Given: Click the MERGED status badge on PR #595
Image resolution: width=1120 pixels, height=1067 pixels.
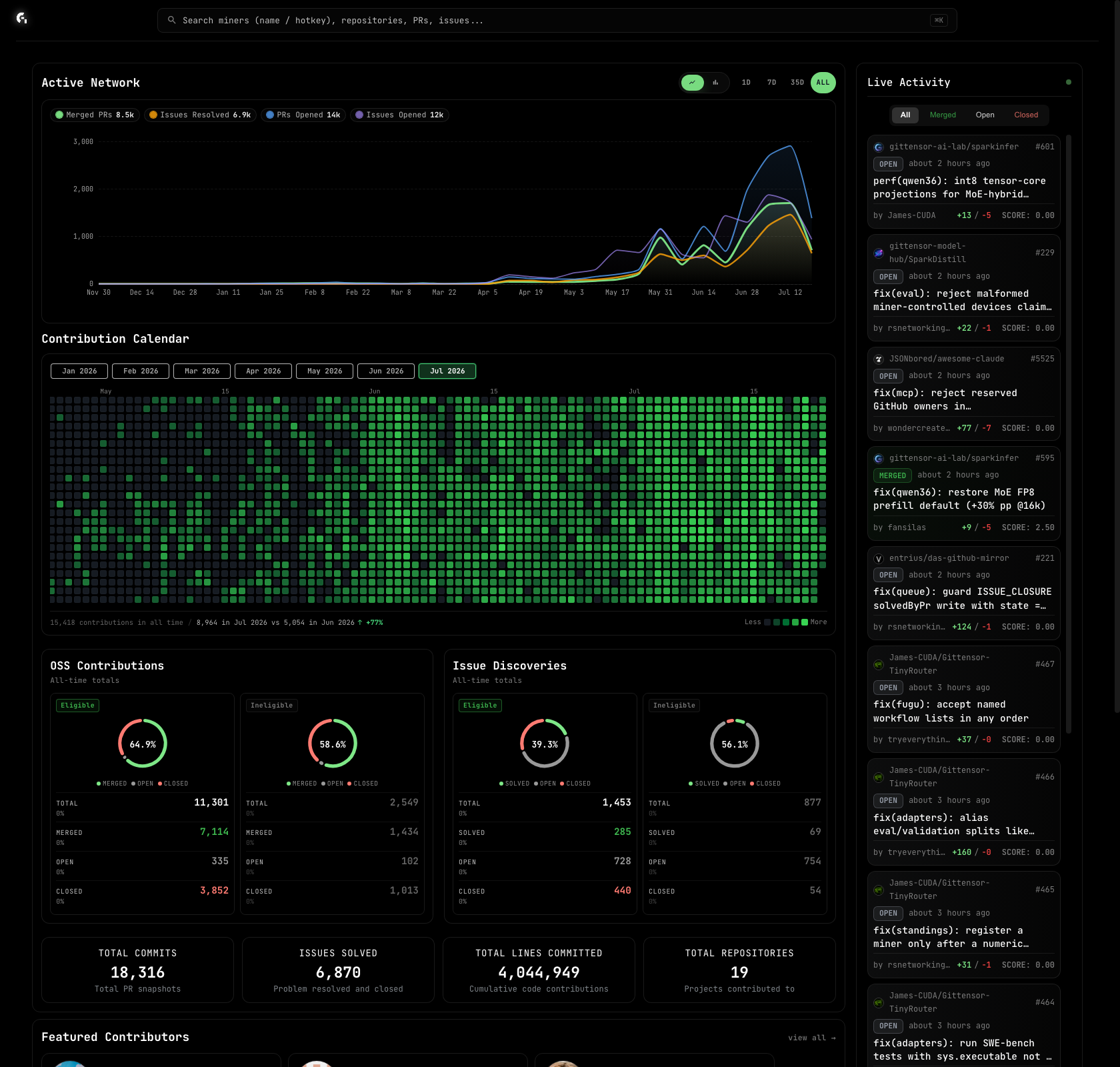Looking at the screenshot, I should coord(893,475).
